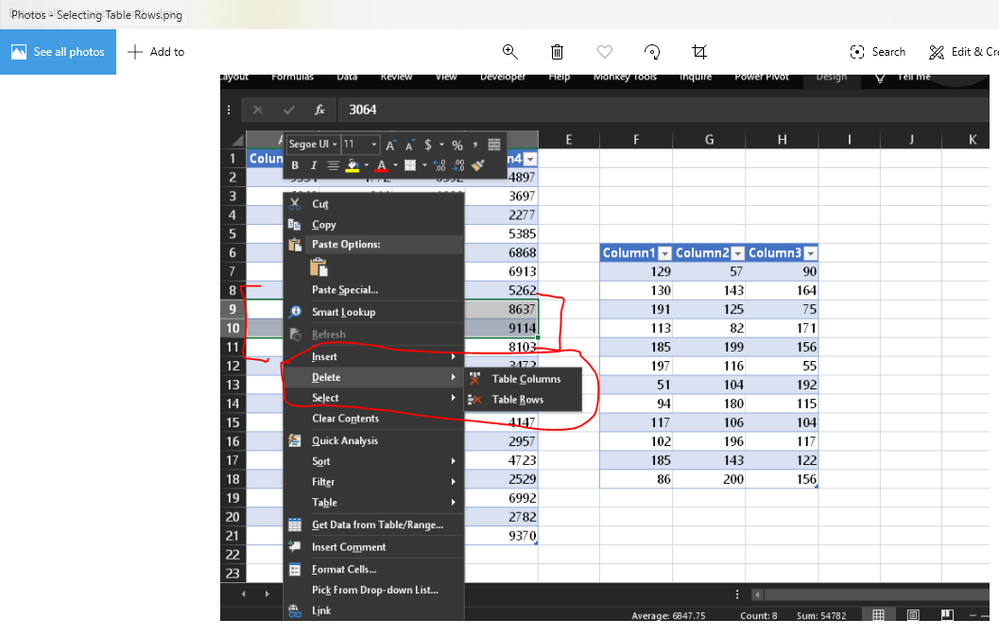Open the crop tool in Photos

[699, 52]
